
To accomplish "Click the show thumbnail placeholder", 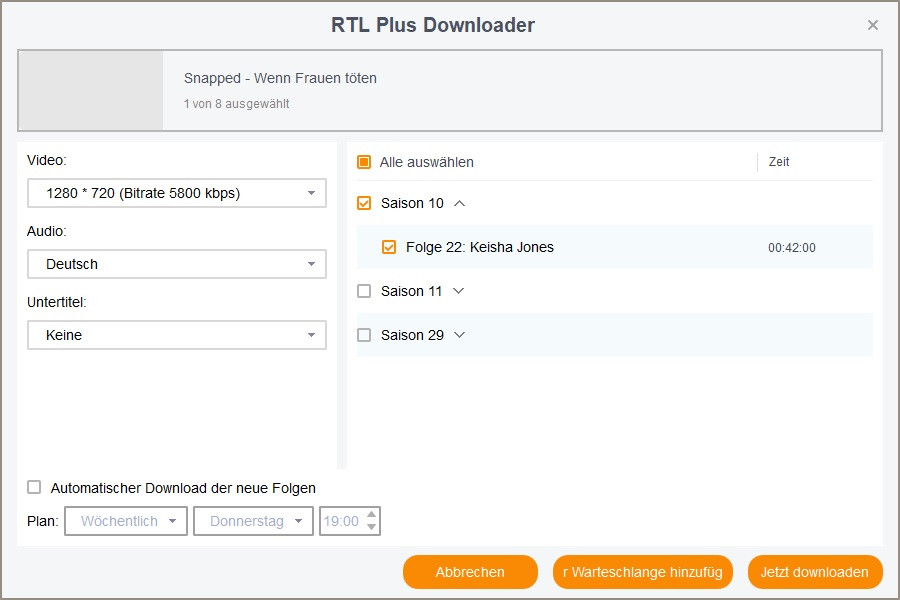I will pos(91,91).
